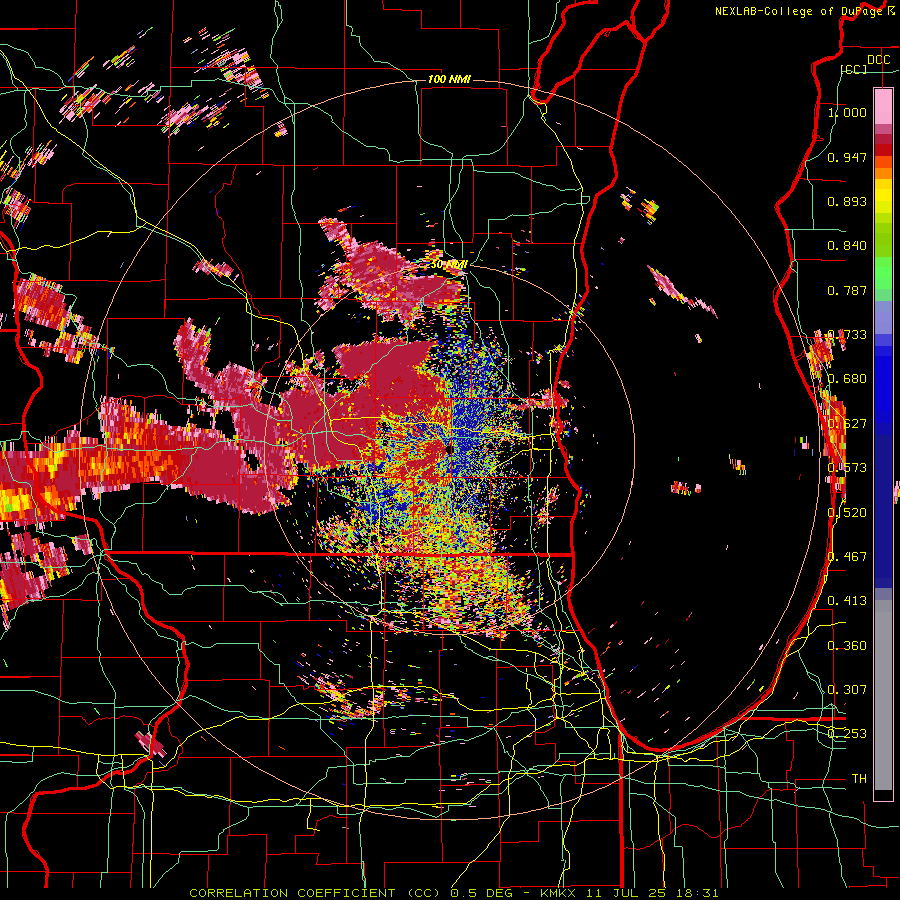Click the 0.307 legend value
Screen dimensions: 900x900
(847, 689)
